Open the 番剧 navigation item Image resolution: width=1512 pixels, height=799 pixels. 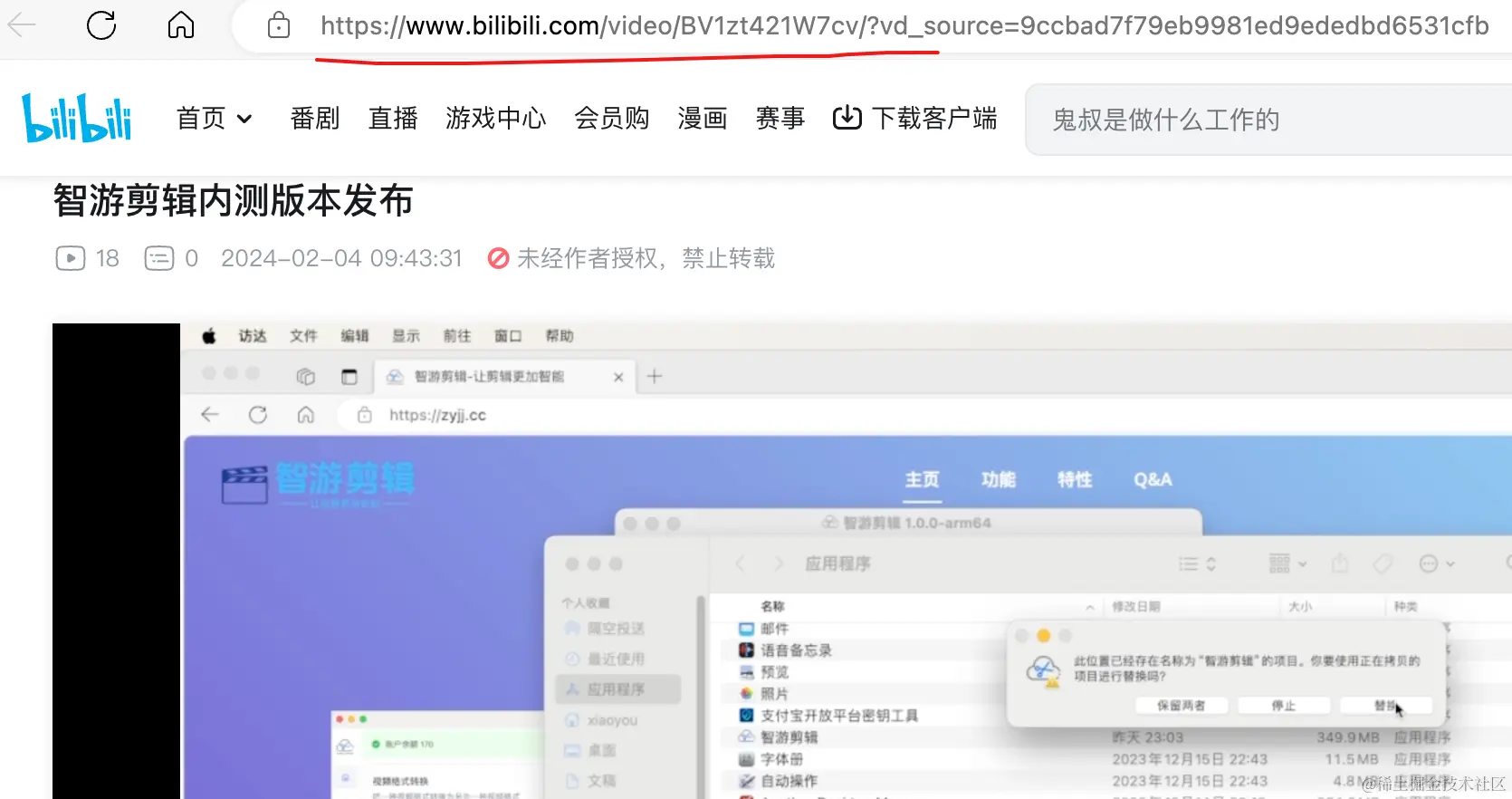(x=315, y=118)
